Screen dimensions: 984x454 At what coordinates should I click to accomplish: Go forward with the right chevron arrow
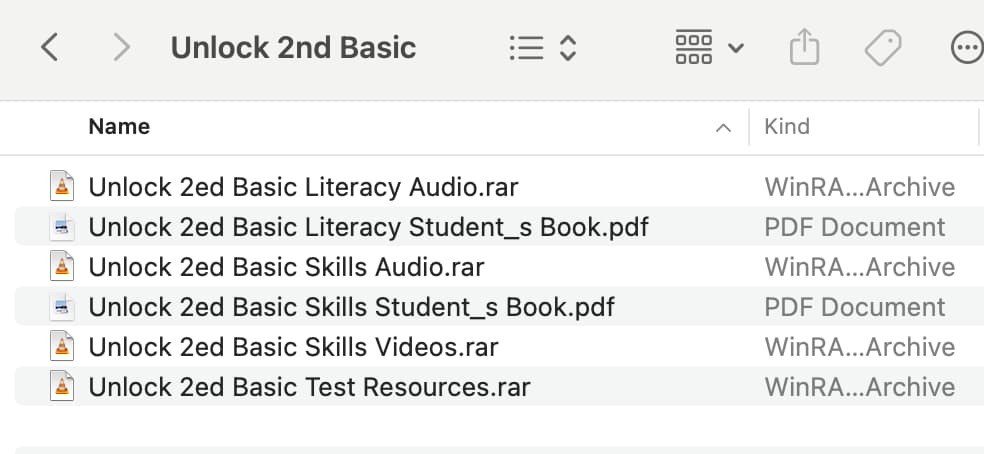pos(121,48)
